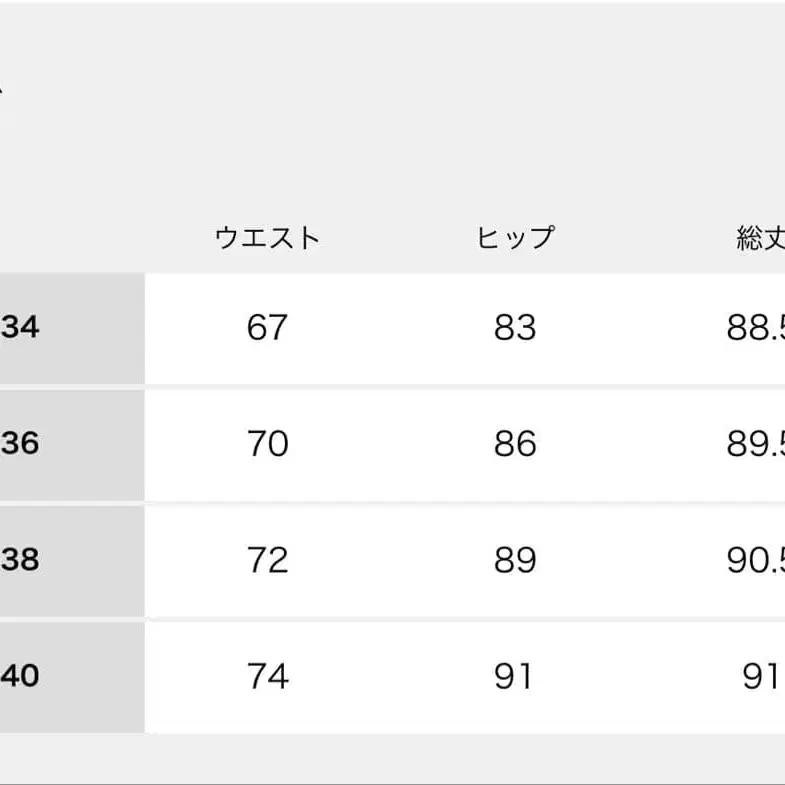The width and height of the screenshot is (785, 785).
Task: Click total length value in size 40 row
Action: pos(760,676)
